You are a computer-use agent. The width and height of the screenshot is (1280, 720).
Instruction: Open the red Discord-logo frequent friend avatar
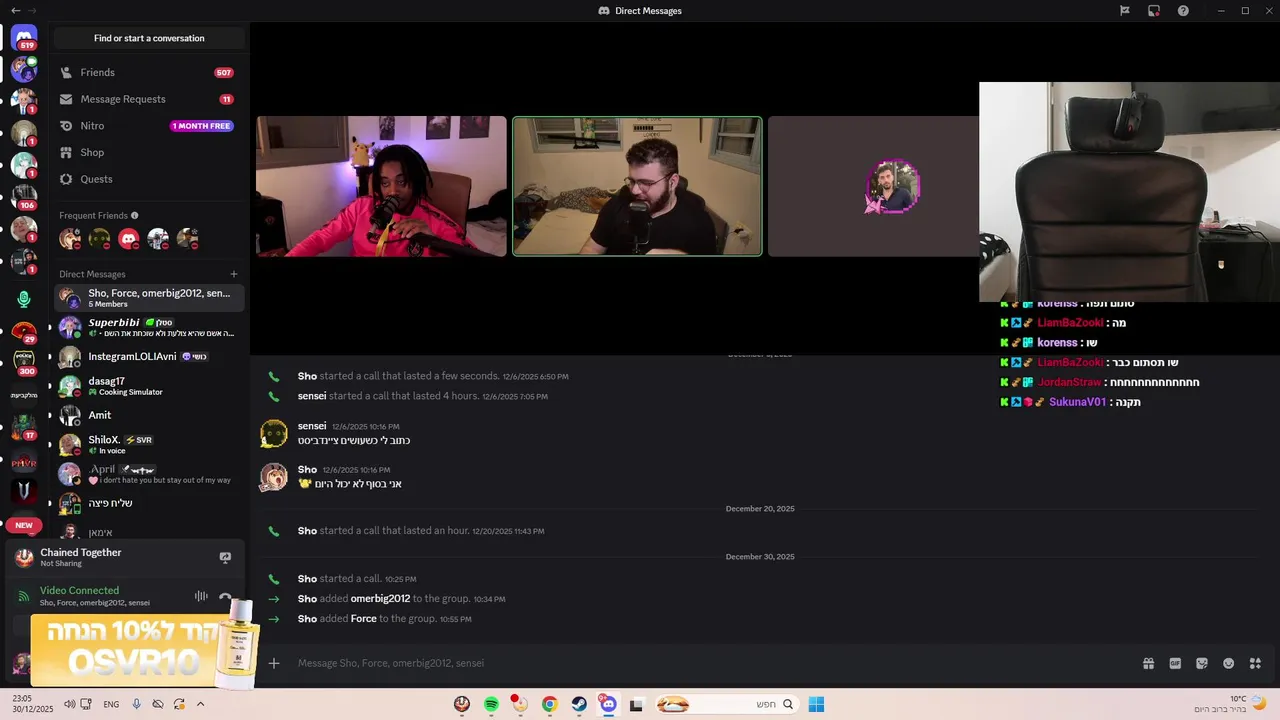coord(129,238)
